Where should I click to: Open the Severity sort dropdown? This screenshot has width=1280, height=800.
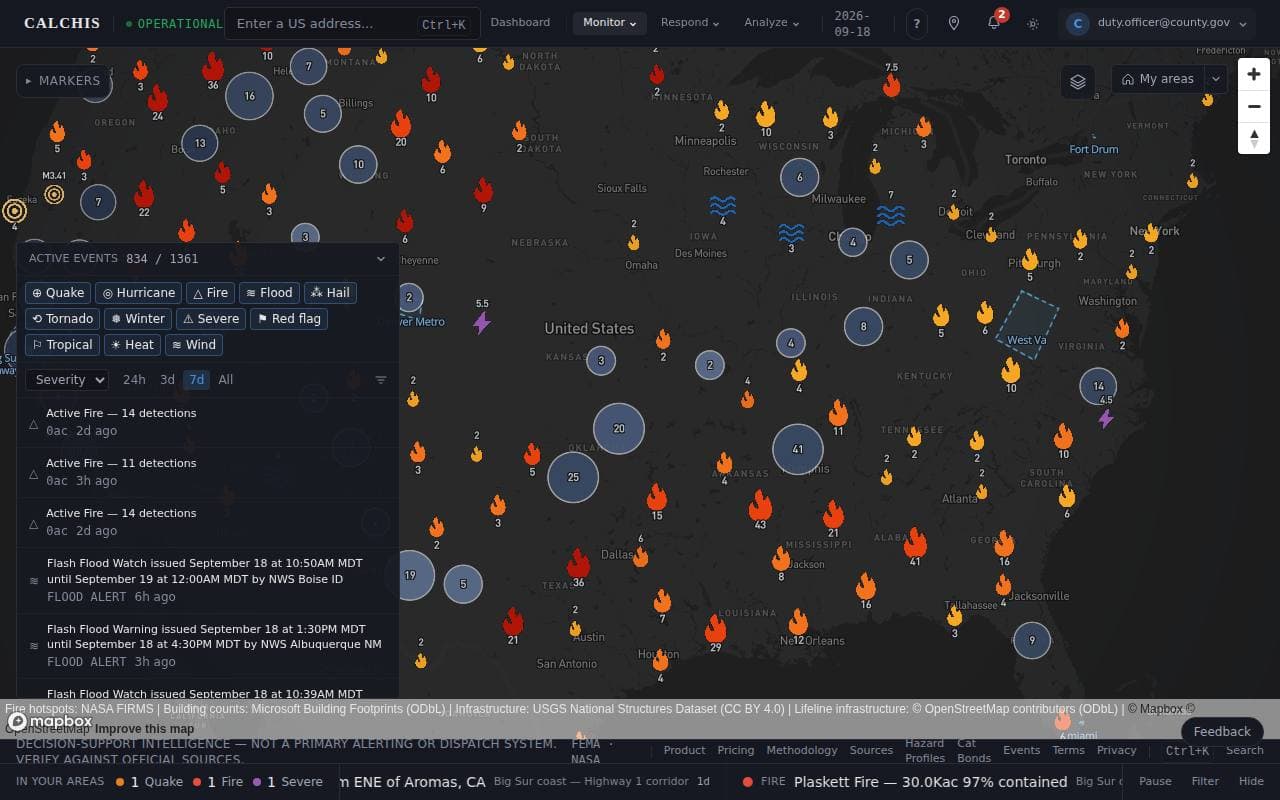coord(67,380)
